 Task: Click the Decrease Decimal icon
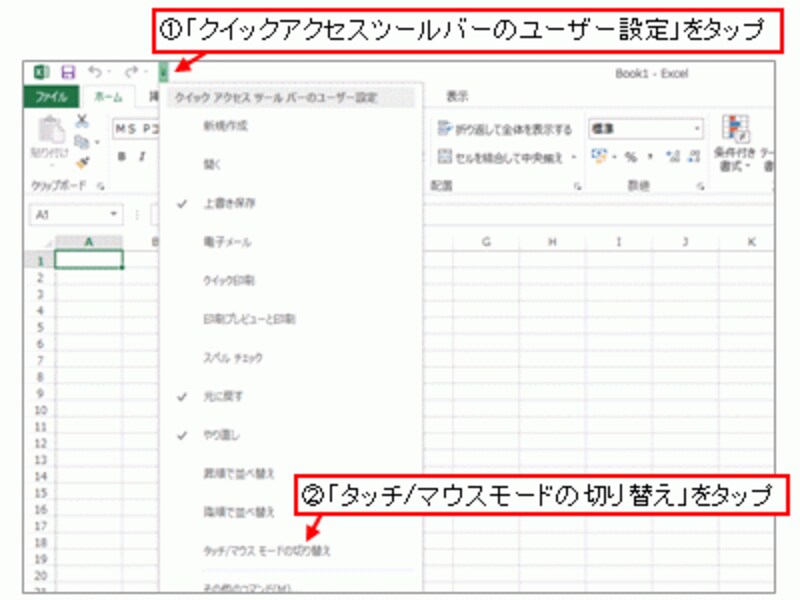(694, 157)
